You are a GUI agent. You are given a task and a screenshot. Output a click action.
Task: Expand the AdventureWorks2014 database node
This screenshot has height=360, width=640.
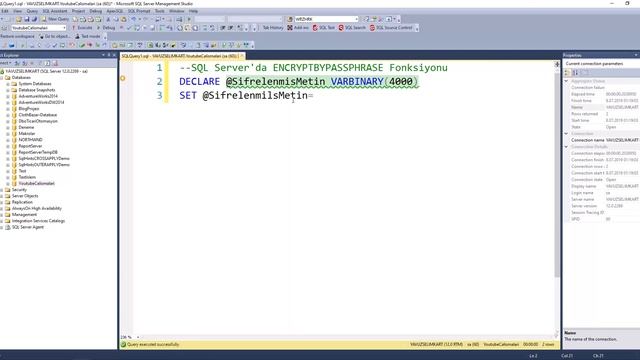coord(8,96)
